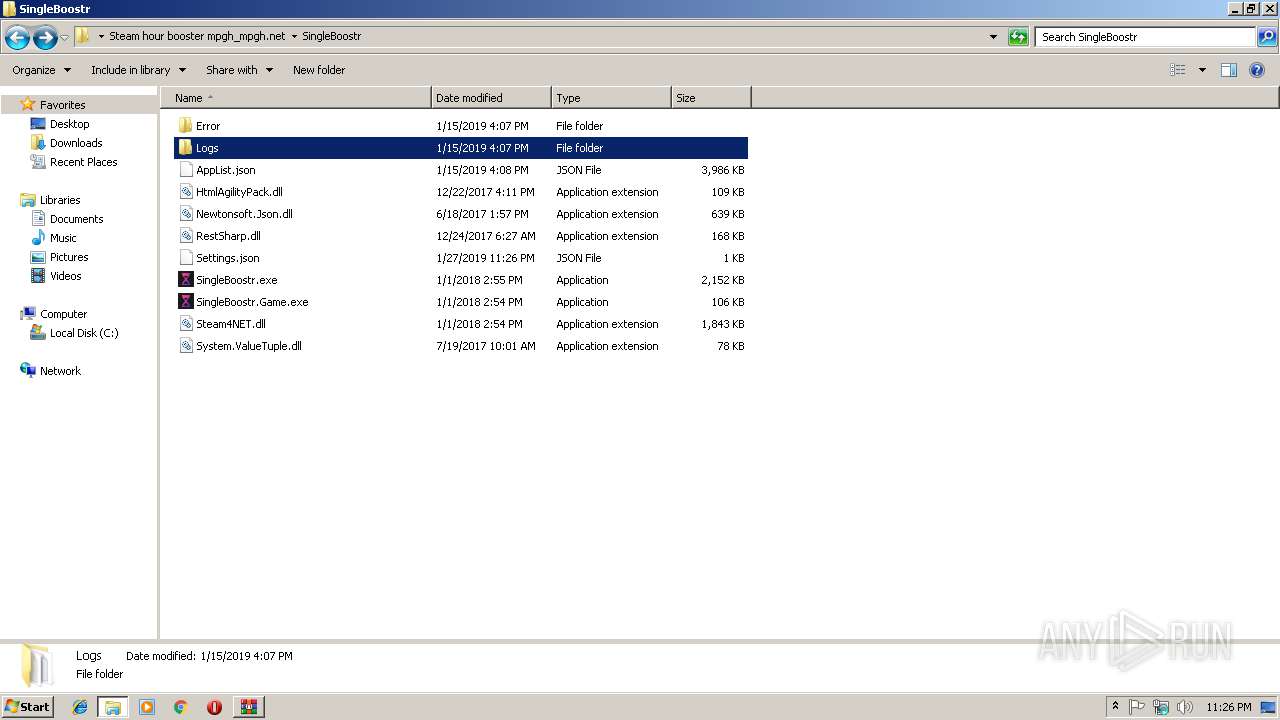Select the SingleBoostr.Game.exe application icon

click(x=186, y=302)
